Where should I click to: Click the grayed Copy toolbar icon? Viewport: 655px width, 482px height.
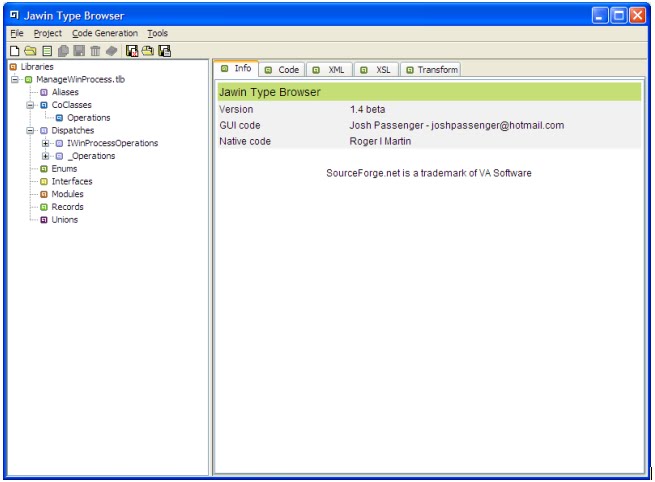coord(63,51)
